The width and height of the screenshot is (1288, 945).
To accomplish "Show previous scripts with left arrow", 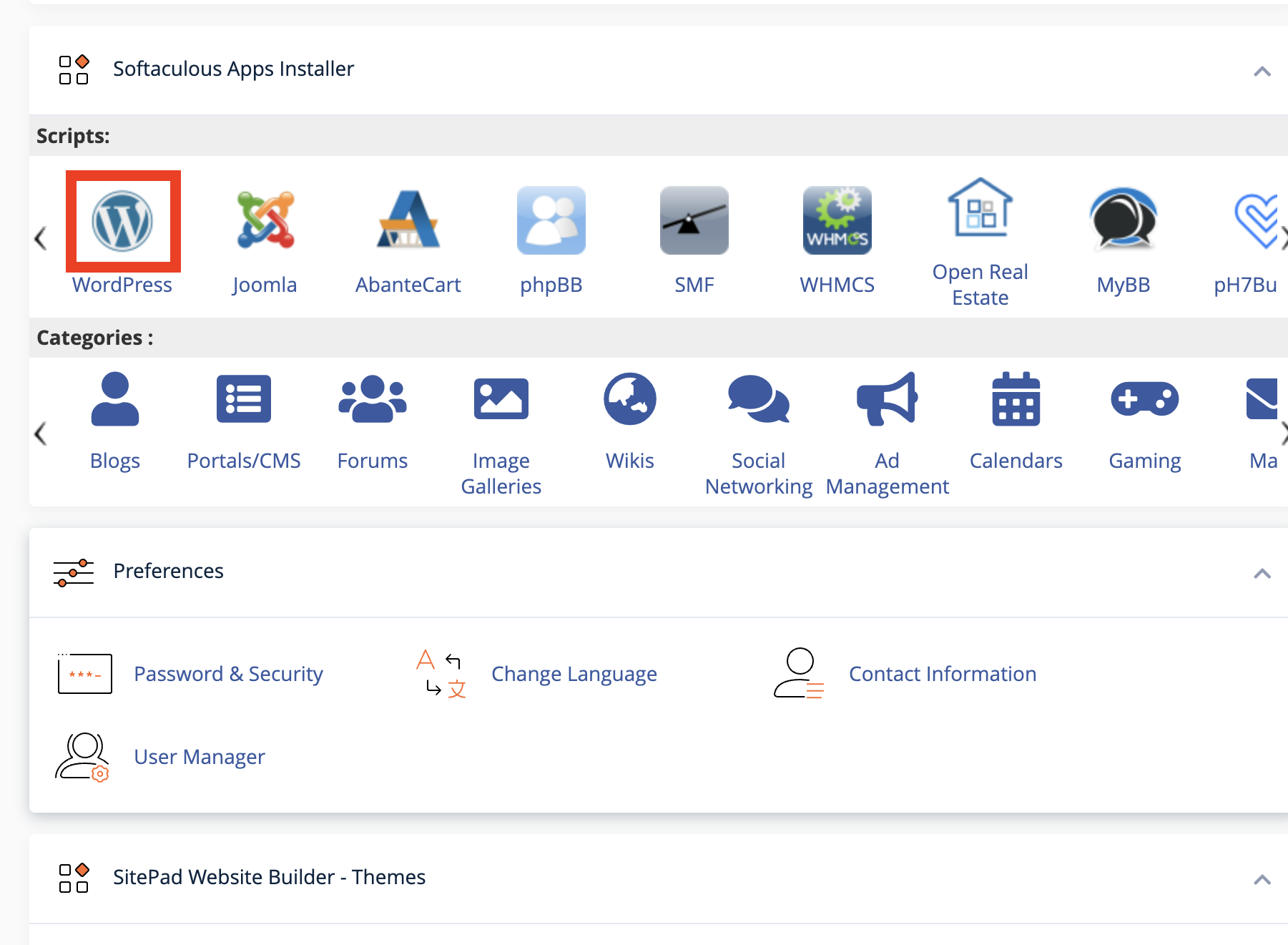I will 41,238.
